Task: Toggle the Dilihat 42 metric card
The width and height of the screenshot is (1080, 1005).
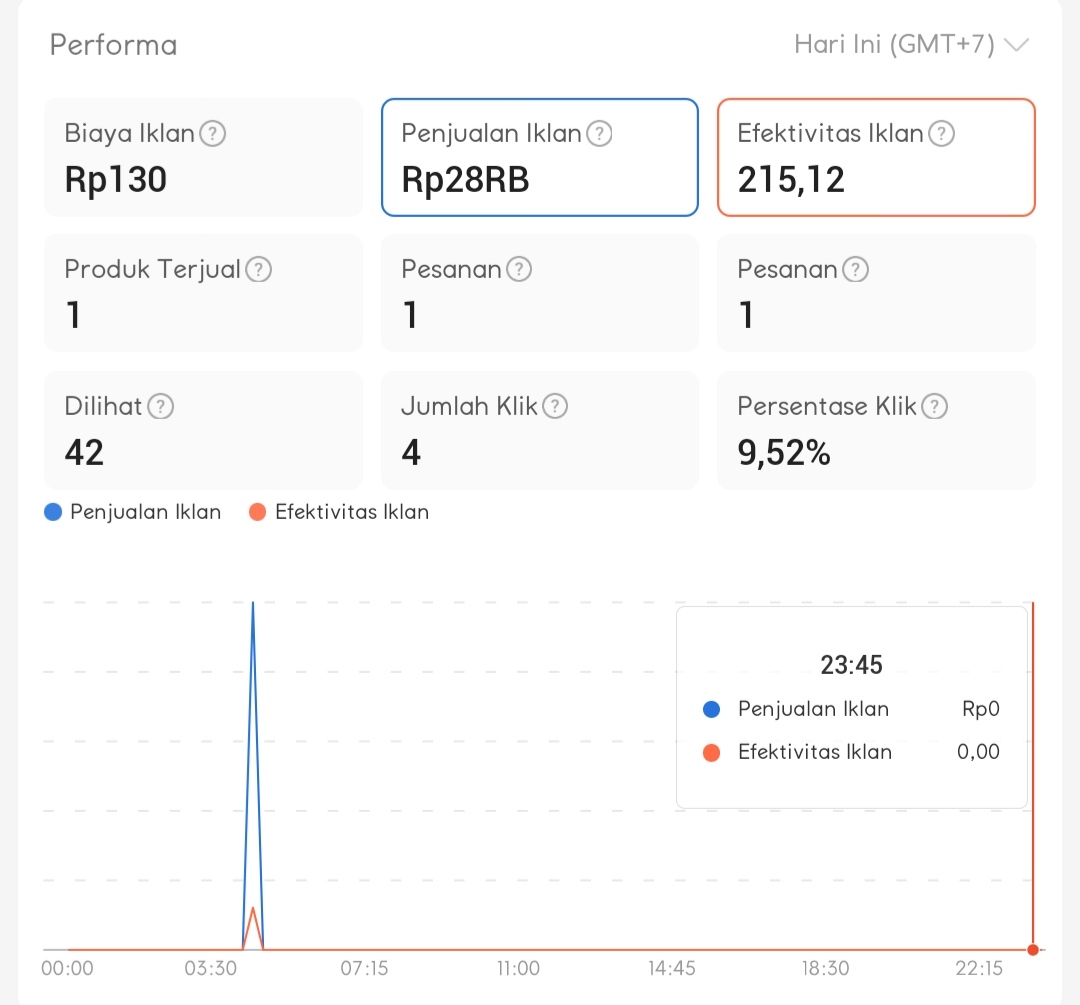Action: [x=203, y=431]
